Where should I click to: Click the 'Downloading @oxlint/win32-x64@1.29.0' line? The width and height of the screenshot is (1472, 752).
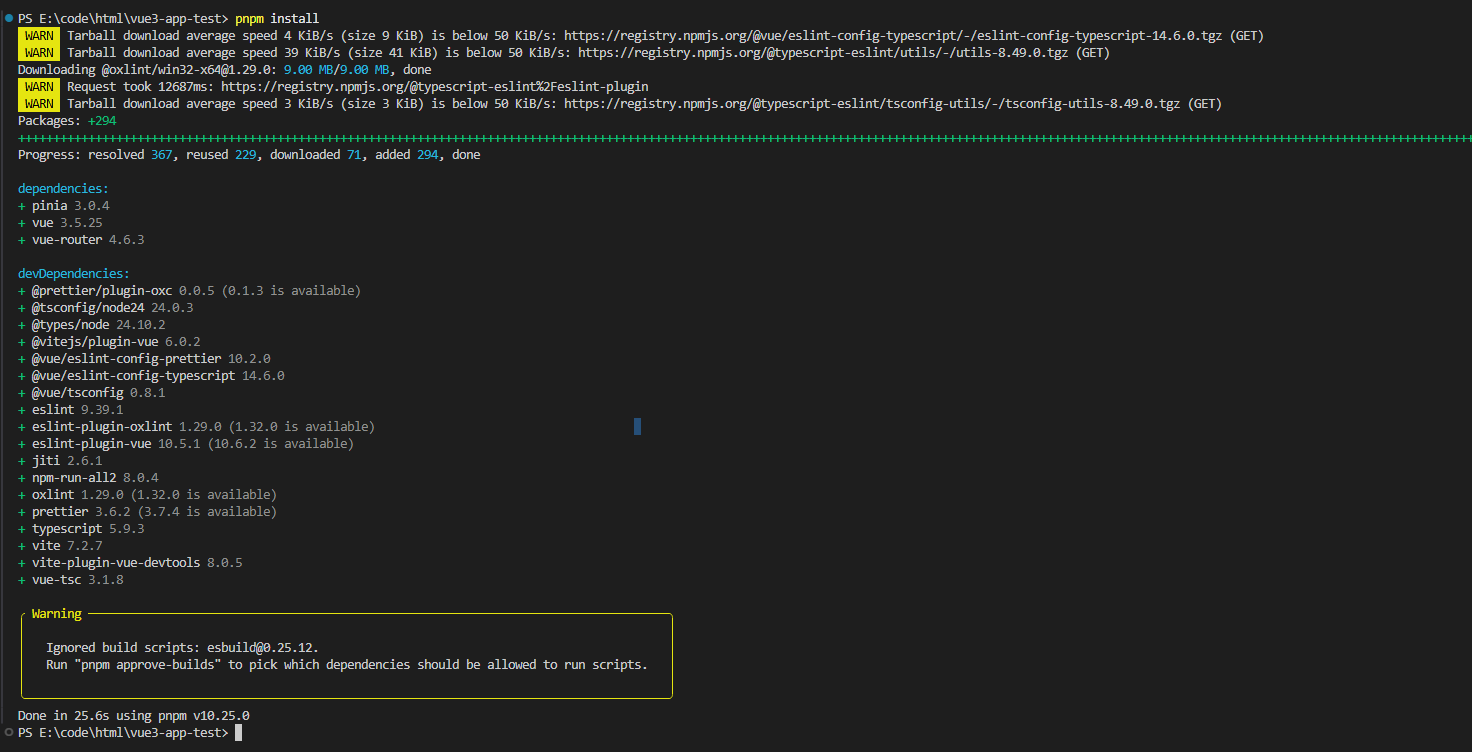225,70
